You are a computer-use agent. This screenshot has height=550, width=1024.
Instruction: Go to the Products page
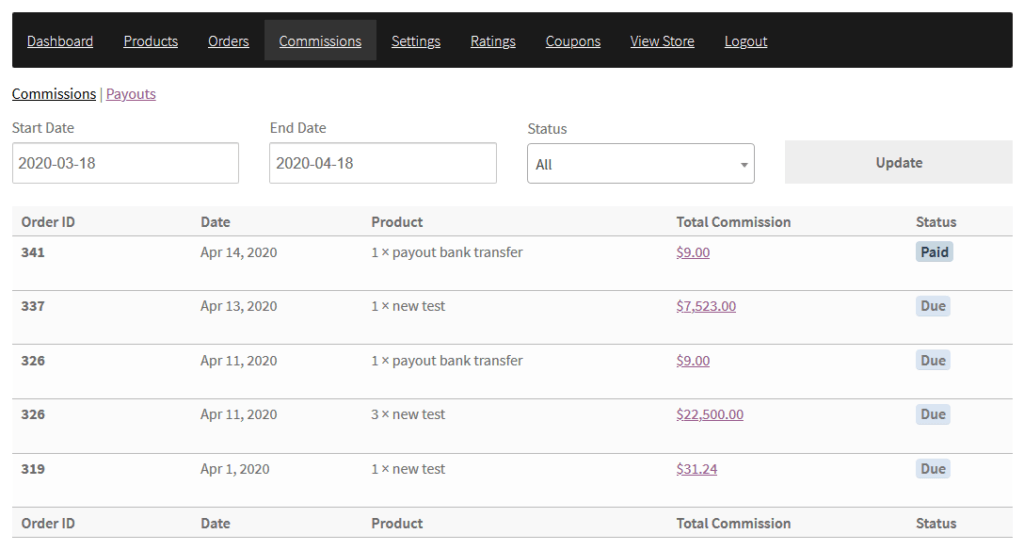pos(150,41)
